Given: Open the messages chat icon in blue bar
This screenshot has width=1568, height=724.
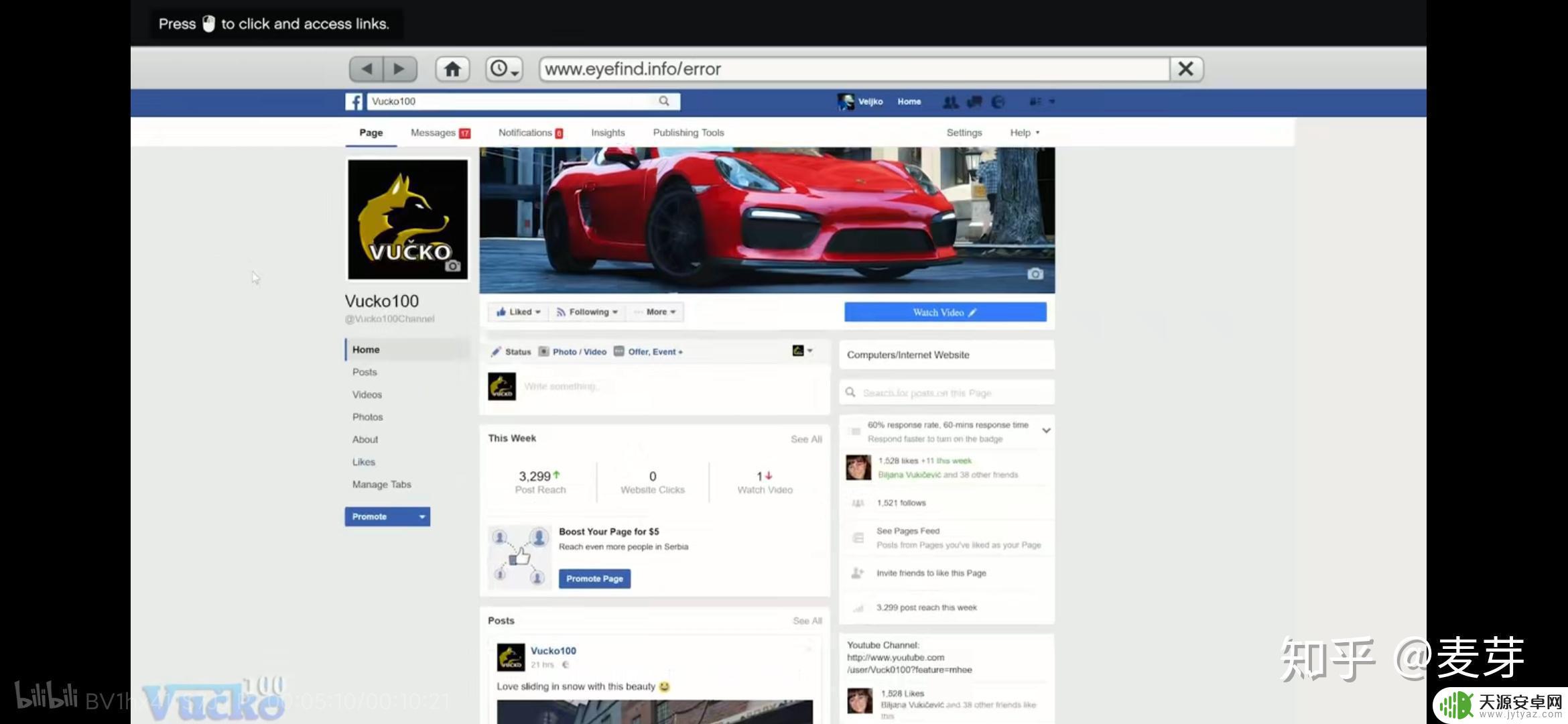Looking at the screenshot, I should tap(974, 102).
